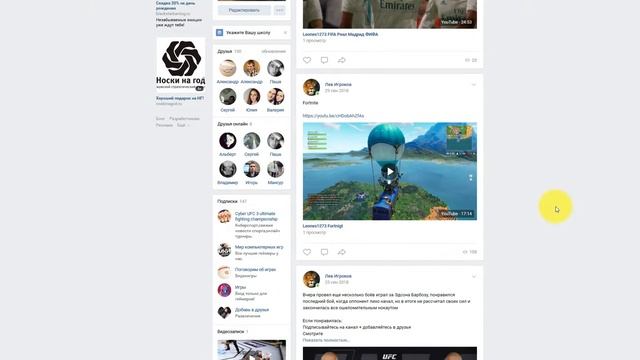Open comments on the Fortnite post
The image size is (640, 360).
[324, 252]
